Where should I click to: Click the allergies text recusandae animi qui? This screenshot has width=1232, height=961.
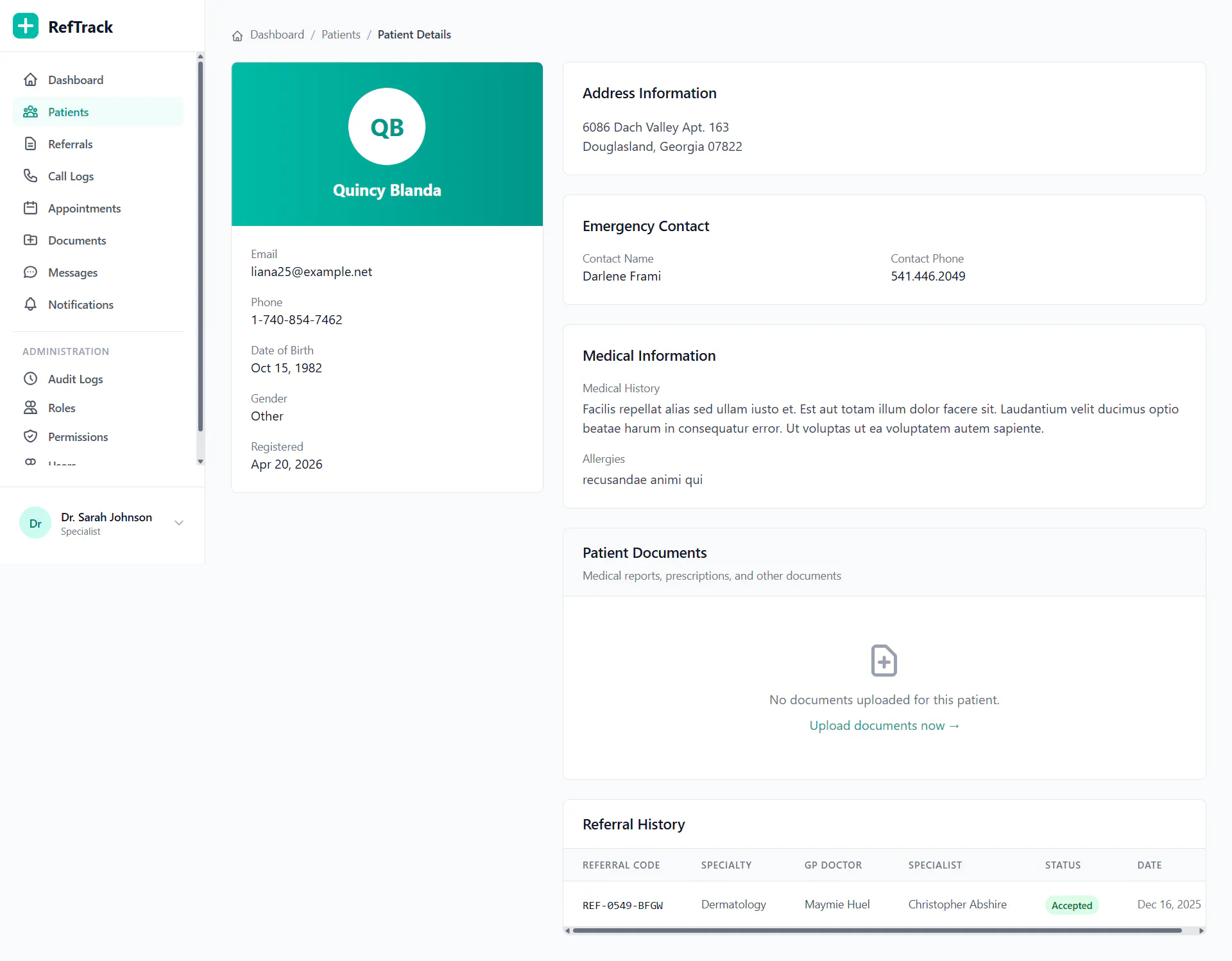(x=642, y=480)
